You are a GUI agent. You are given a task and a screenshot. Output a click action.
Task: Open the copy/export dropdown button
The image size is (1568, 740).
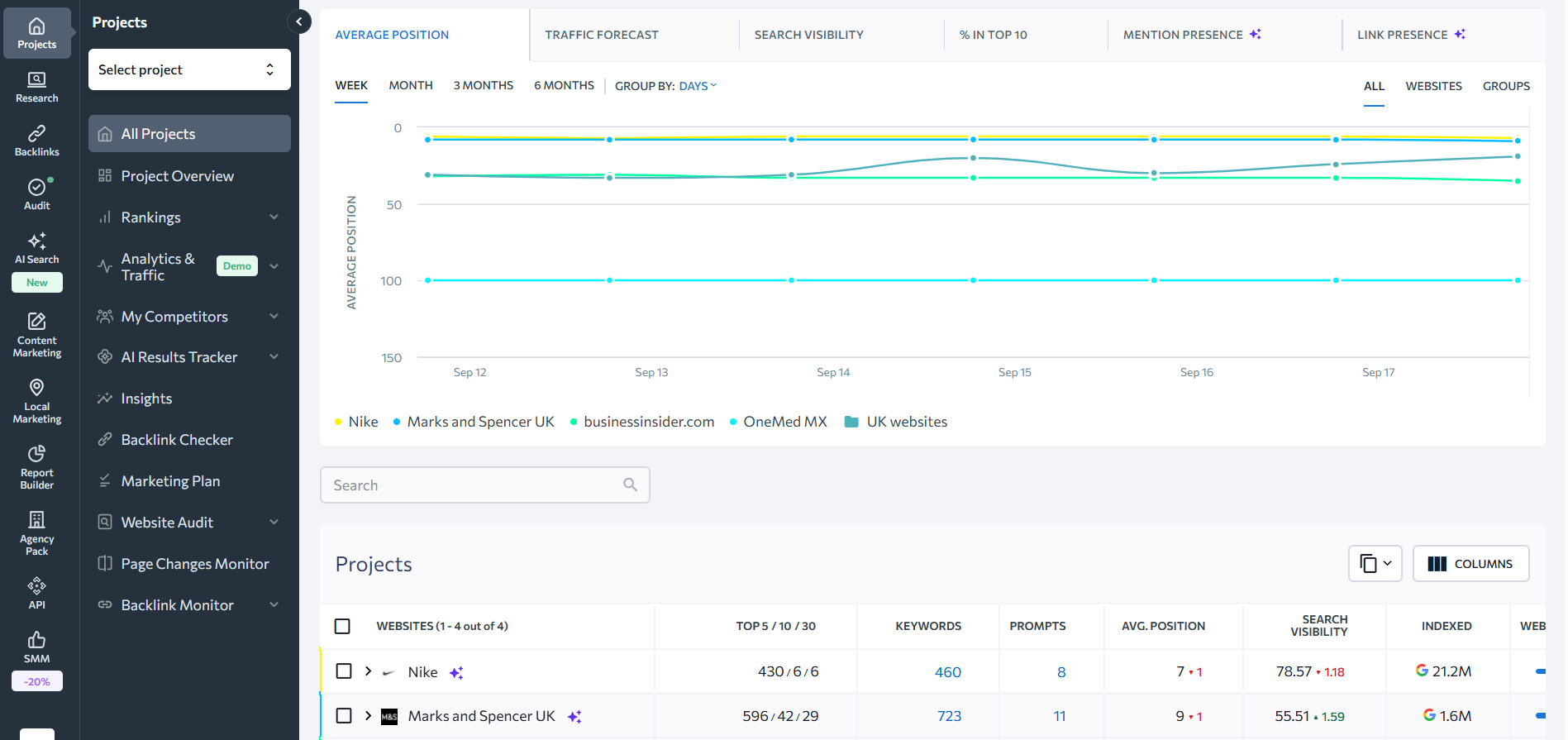(x=1375, y=564)
